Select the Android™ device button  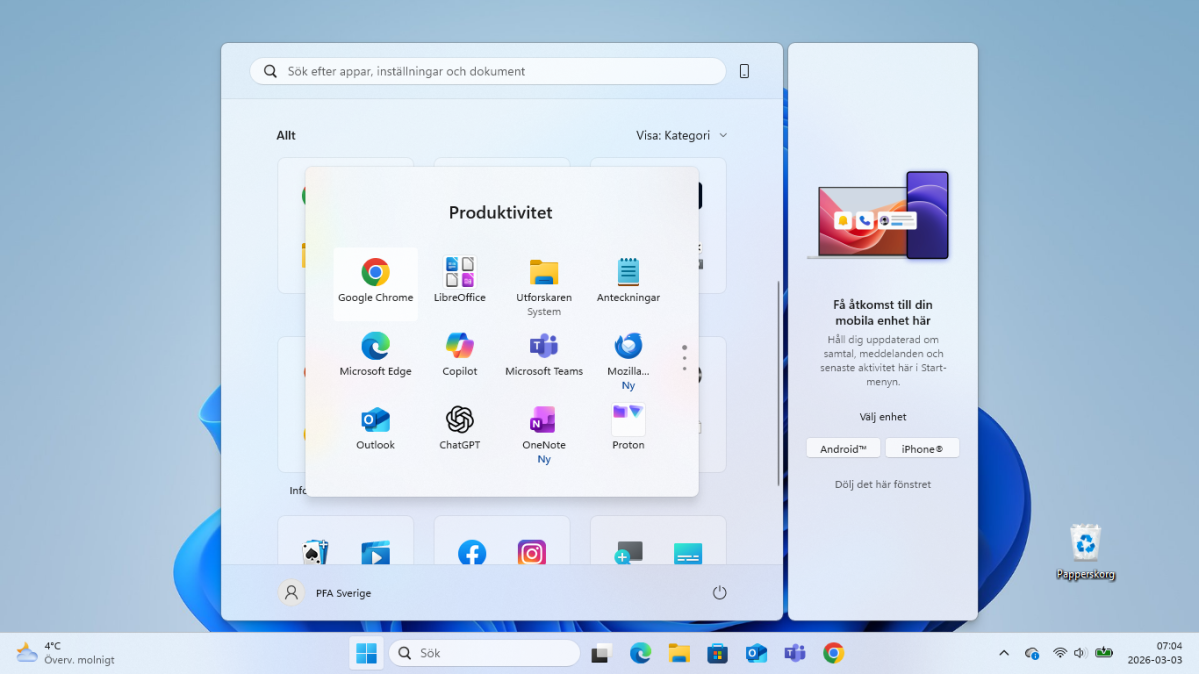[x=843, y=448]
